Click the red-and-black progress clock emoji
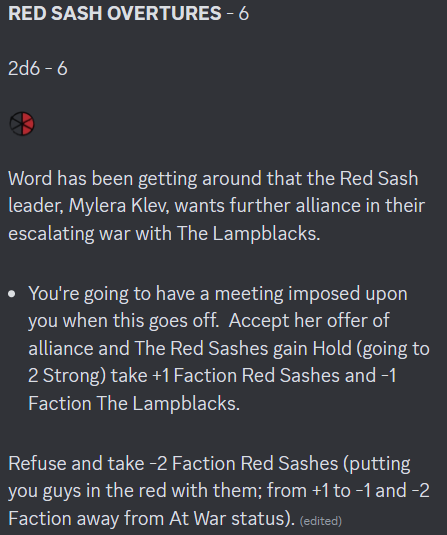 tap(22, 124)
